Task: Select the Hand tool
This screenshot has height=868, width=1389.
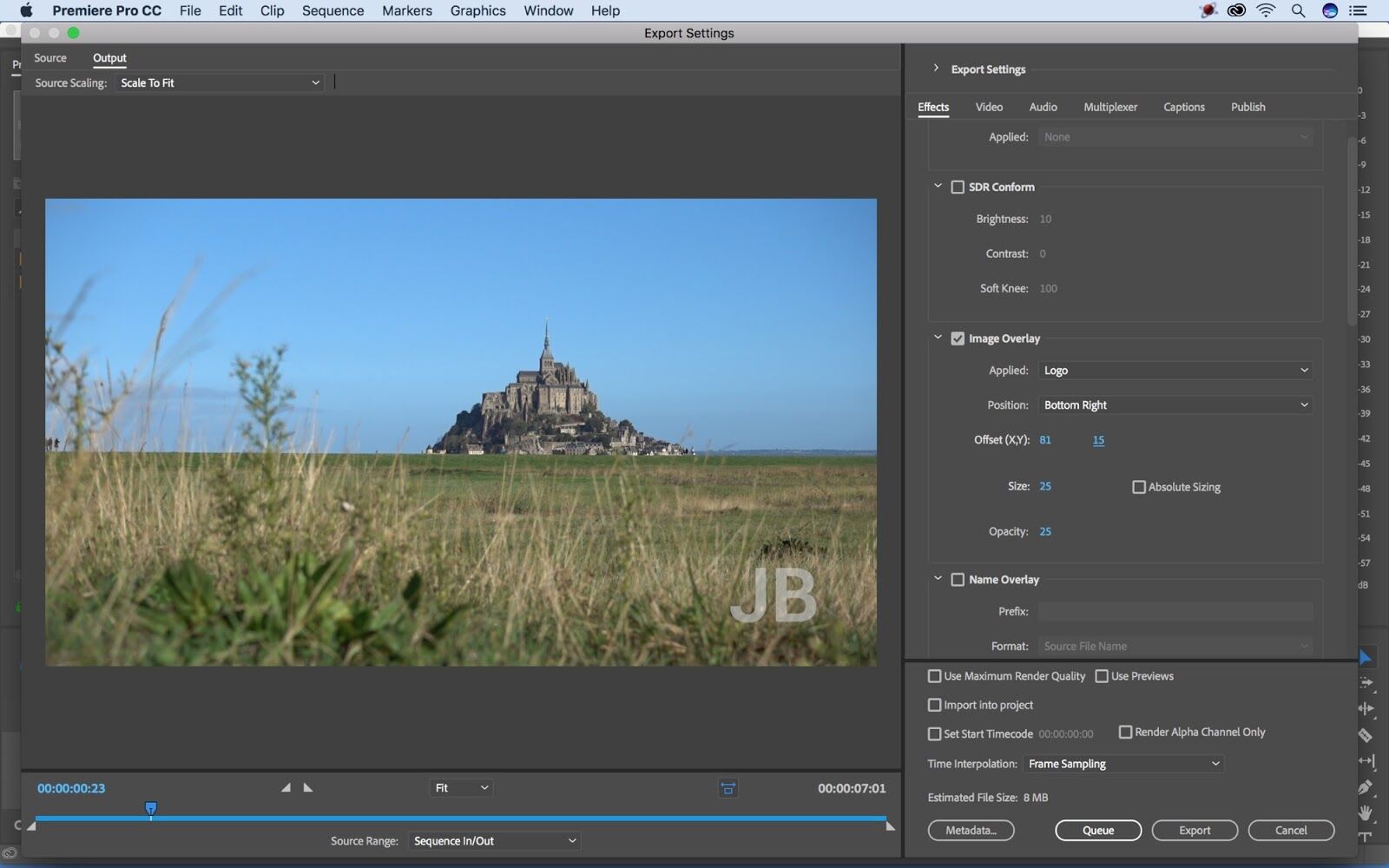Action: coord(1366,812)
